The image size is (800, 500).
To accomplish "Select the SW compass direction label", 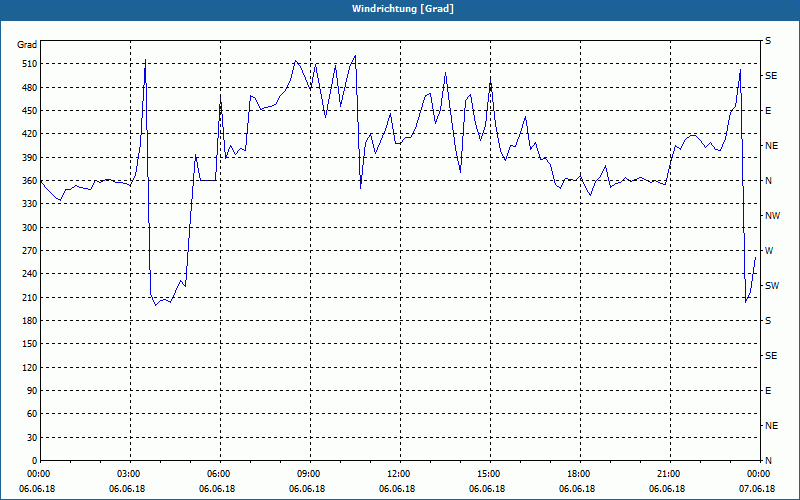I will (x=772, y=286).
